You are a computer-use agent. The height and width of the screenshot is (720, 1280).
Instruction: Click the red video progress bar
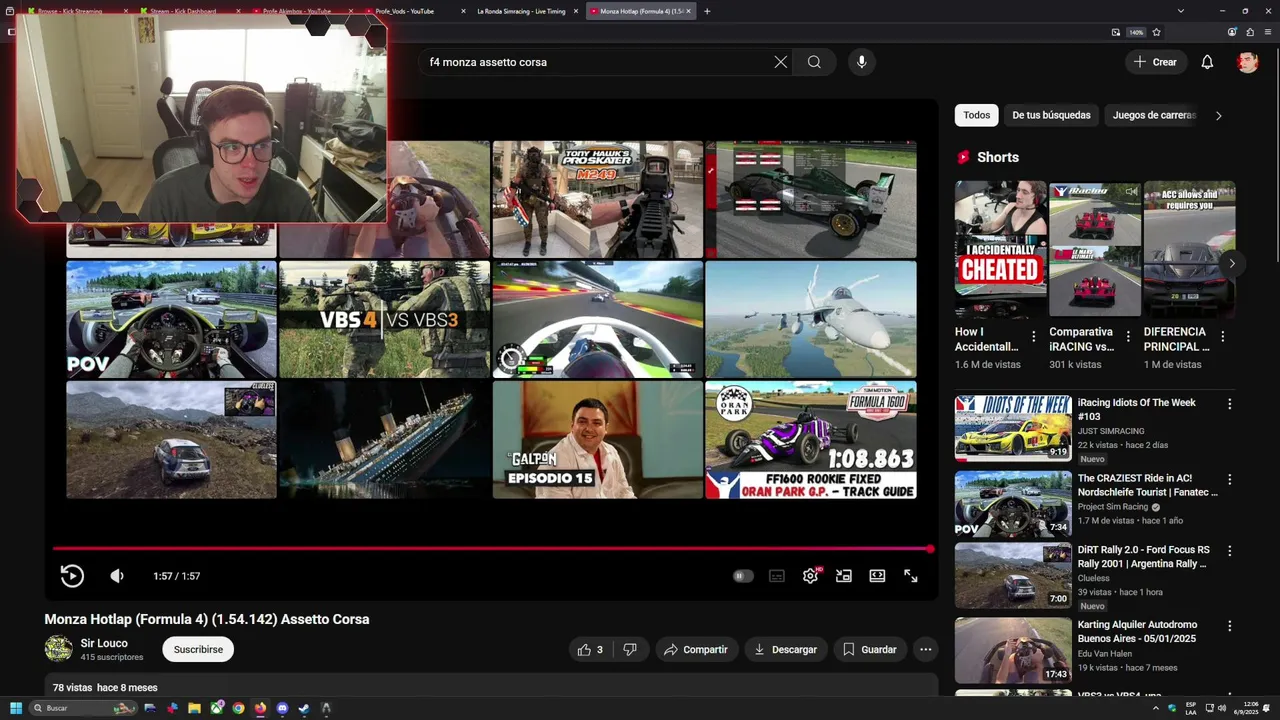(492, 549)
